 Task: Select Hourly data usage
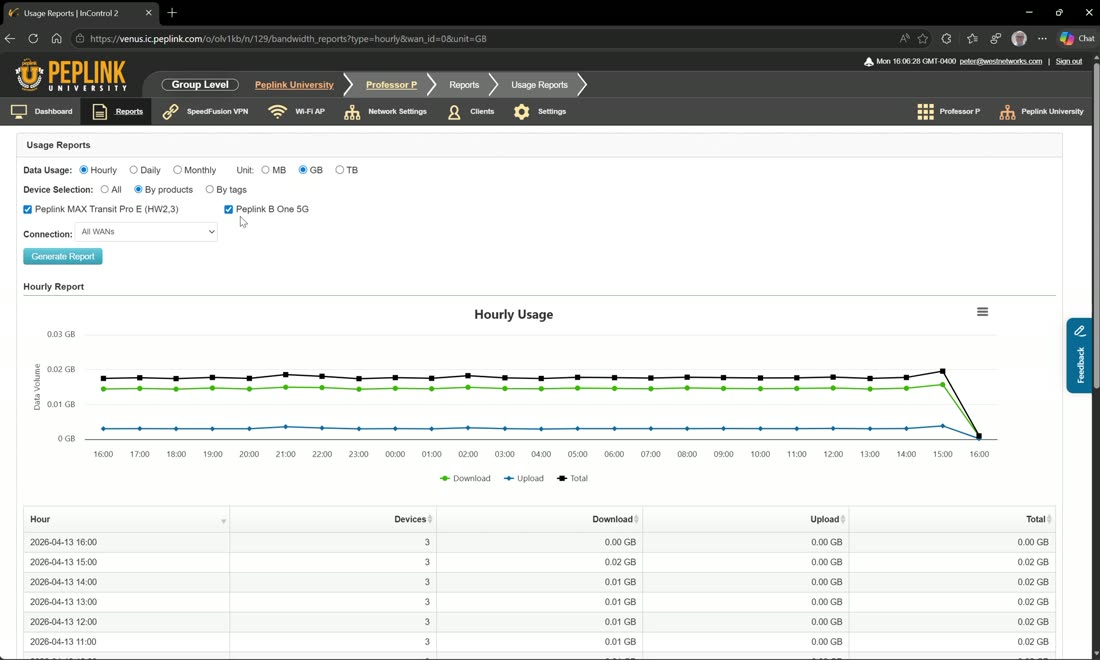tap(83, 170)
